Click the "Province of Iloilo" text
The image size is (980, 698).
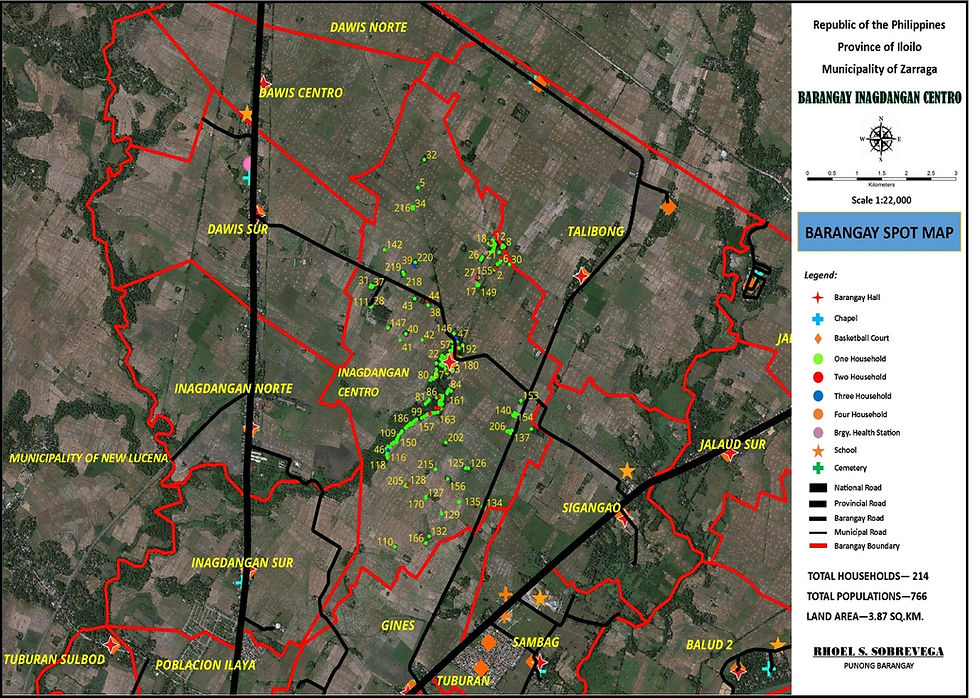click(x=879, y=47)
